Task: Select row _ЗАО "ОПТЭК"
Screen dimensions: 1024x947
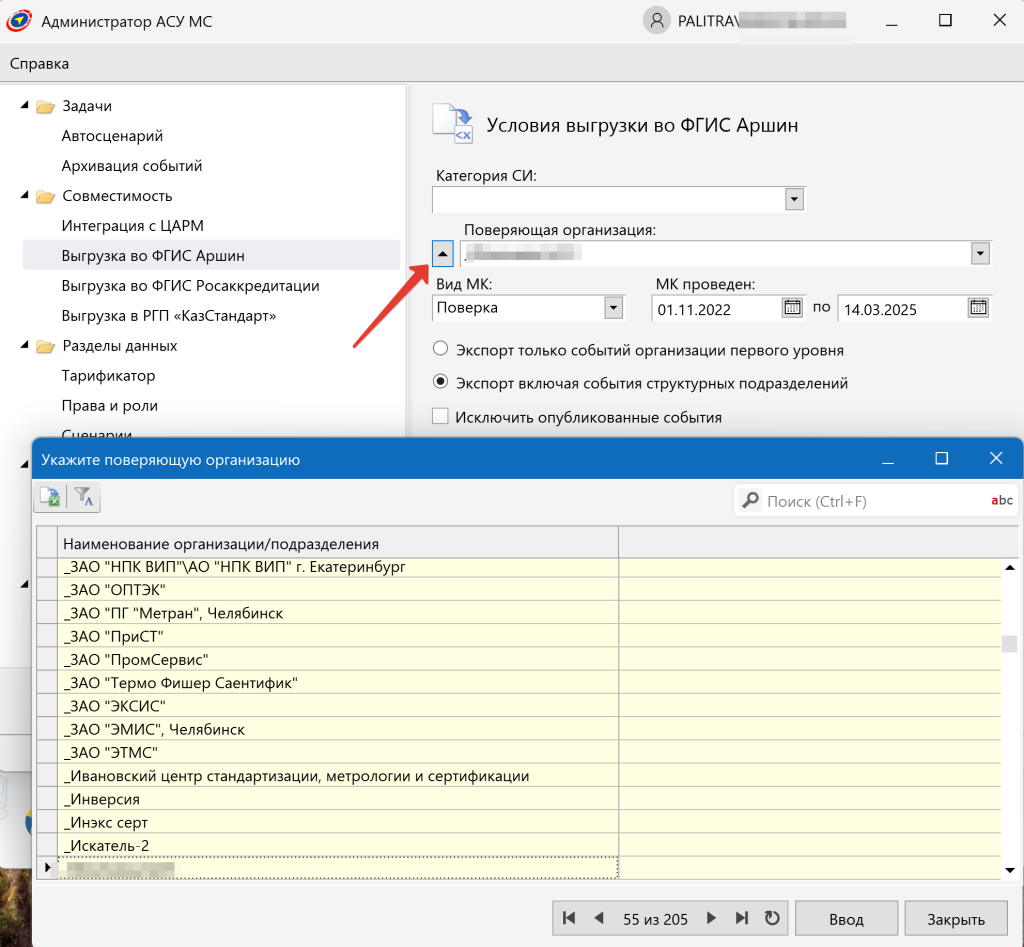Action: tap(338, 590)
